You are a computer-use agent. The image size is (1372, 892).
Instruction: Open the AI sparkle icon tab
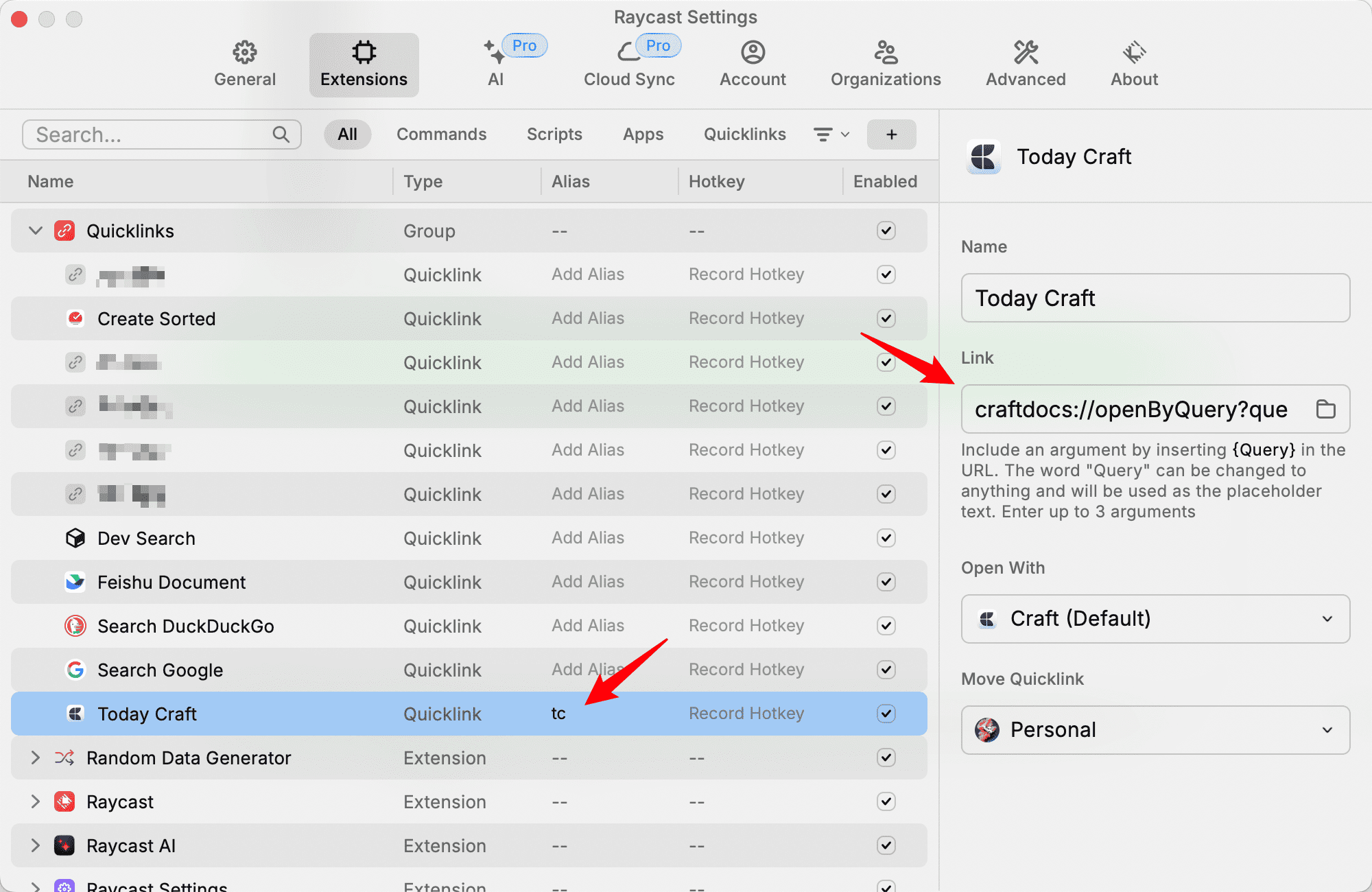494,51
